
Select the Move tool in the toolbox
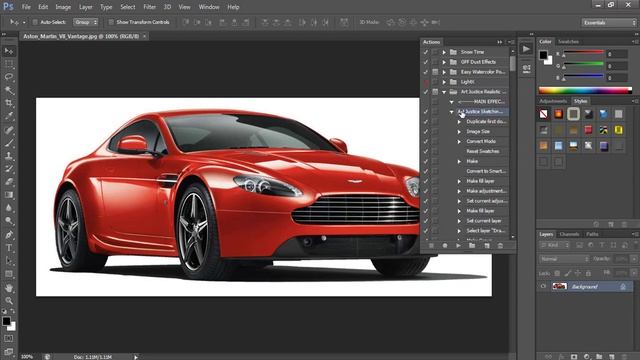pyautogui.click(x=9, y=51)
